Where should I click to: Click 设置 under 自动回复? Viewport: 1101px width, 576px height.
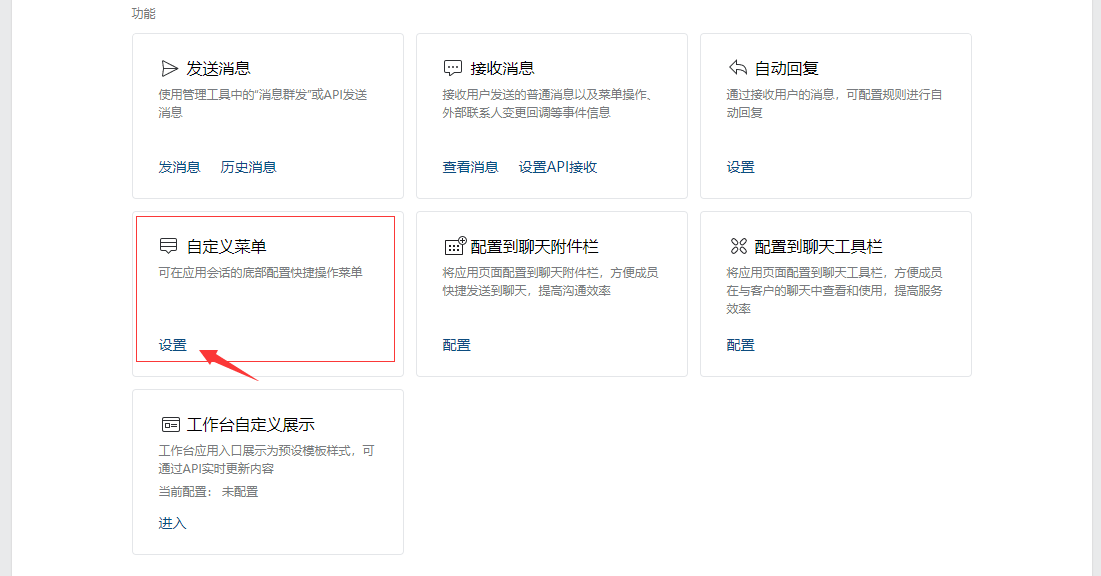click(x=740, y=167)
